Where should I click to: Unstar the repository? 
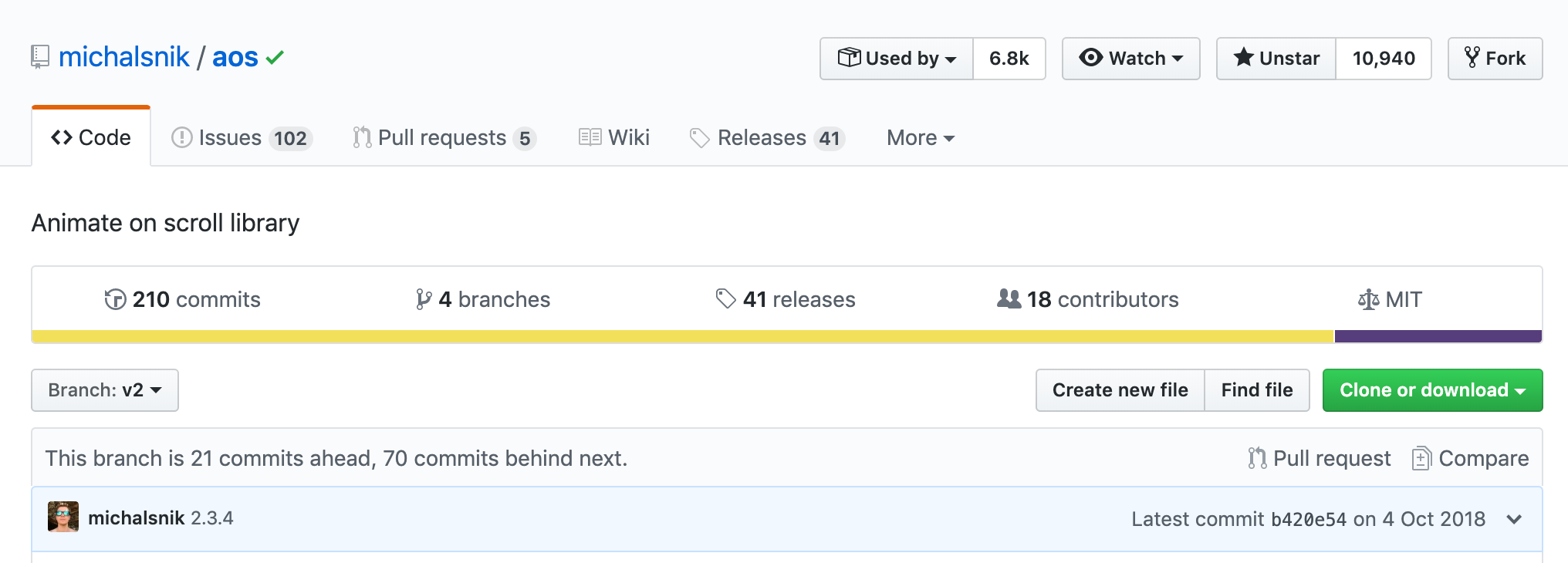1276,59
